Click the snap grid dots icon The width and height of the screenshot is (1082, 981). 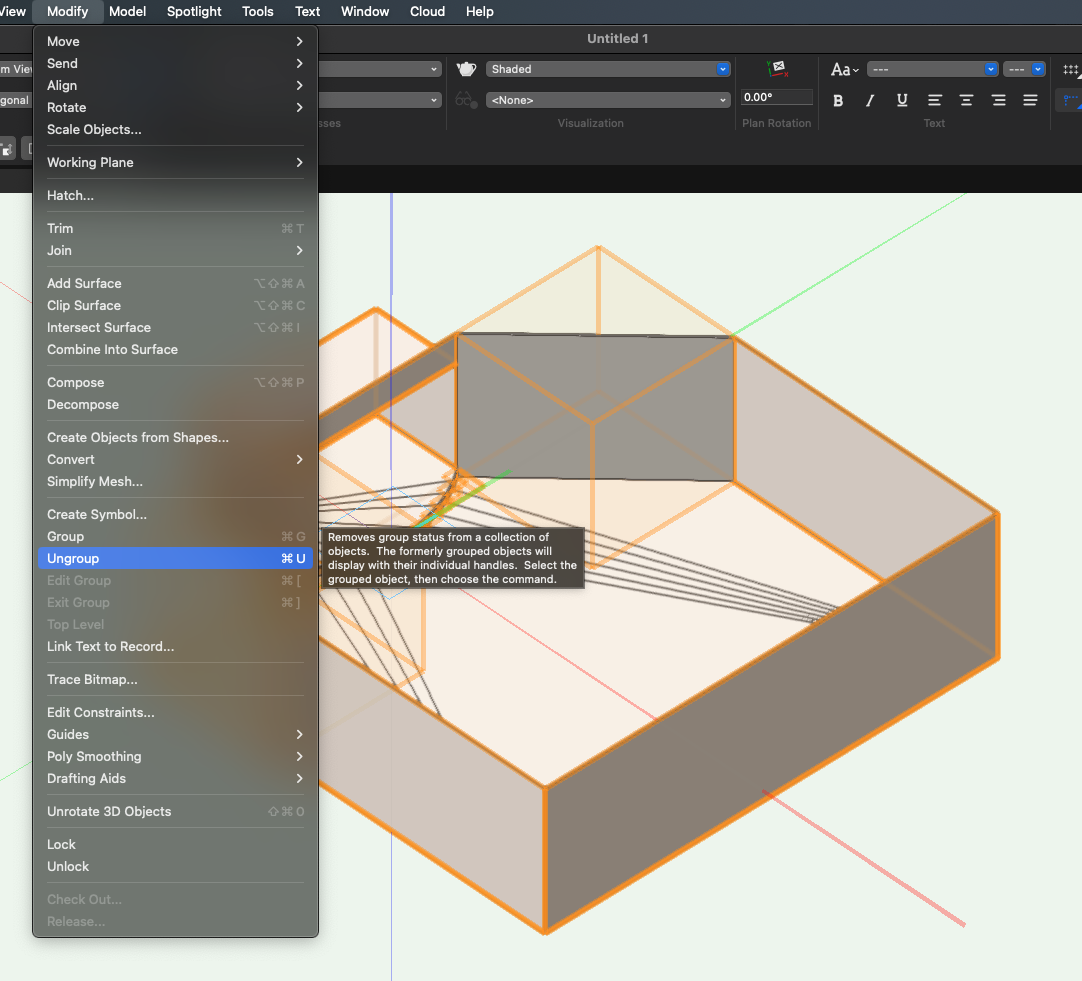(x=1071, y=69)
